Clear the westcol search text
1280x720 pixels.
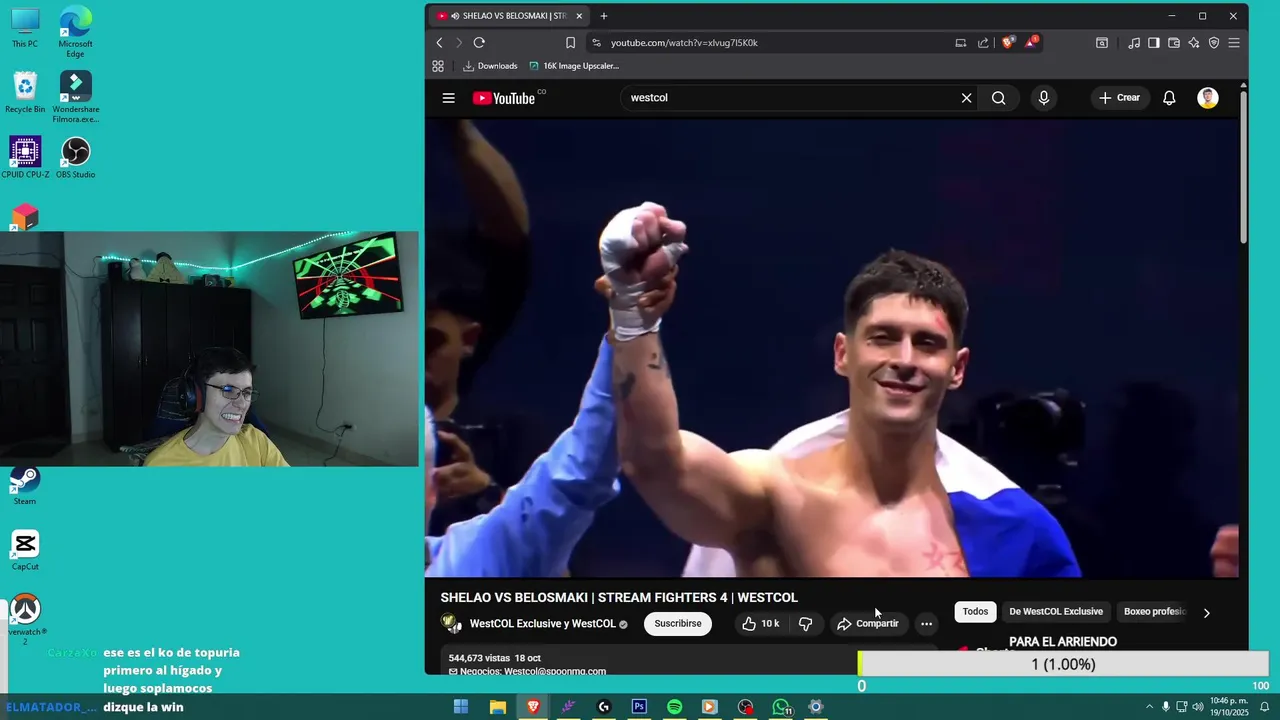pyautogui.click(x=966, y=98)
